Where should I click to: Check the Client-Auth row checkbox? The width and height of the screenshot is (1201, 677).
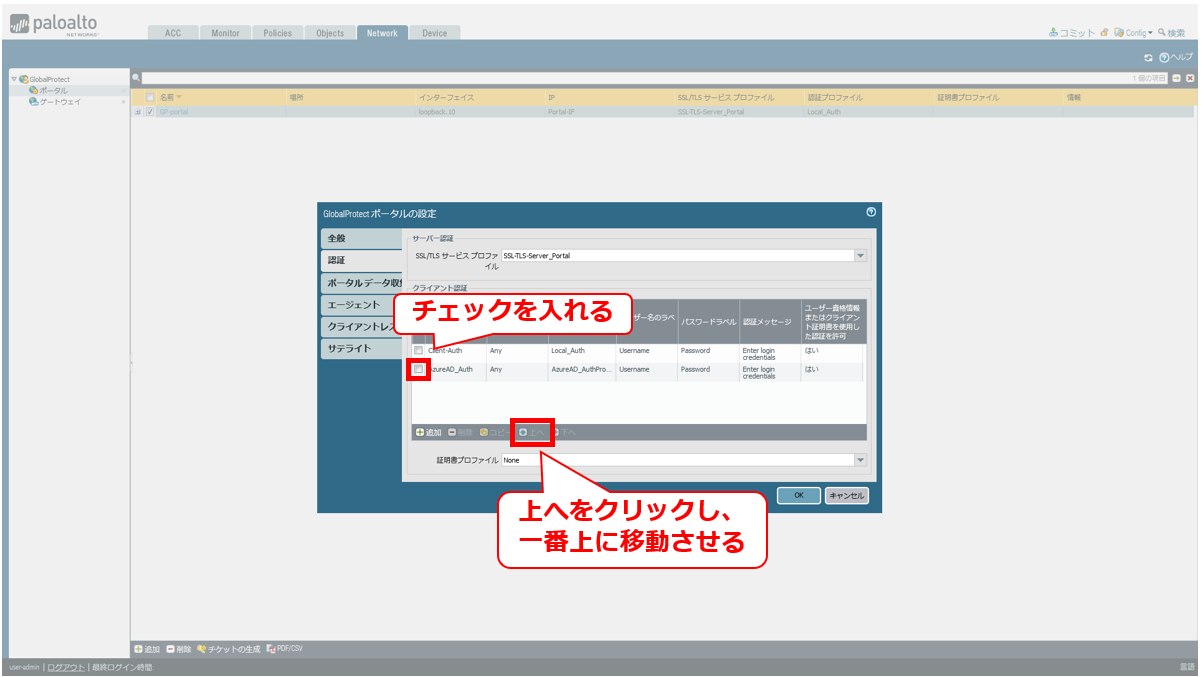(x=419, y=351)
